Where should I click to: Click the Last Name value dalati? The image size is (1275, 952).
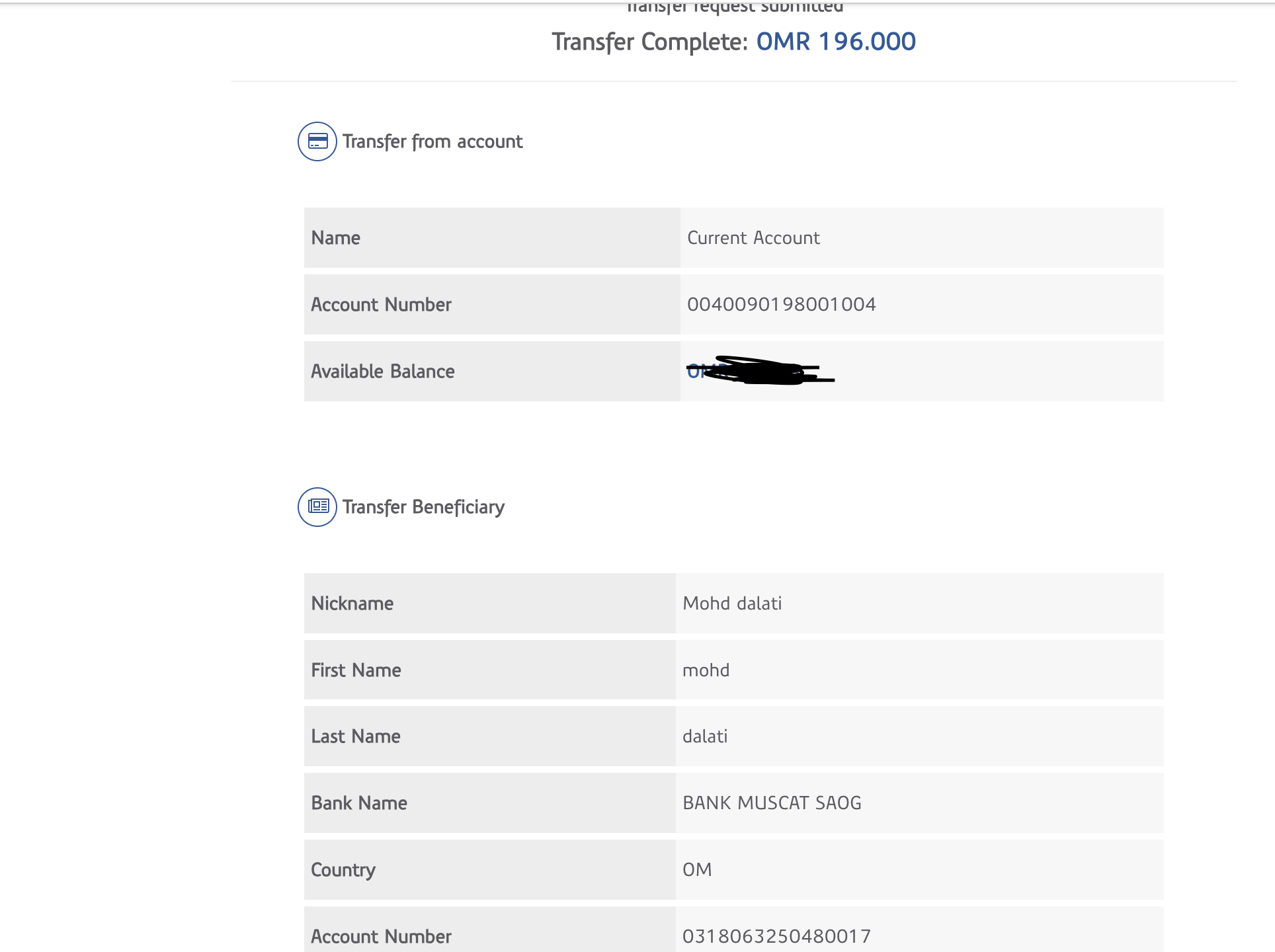pyautogui.click(x=705, y=736)
